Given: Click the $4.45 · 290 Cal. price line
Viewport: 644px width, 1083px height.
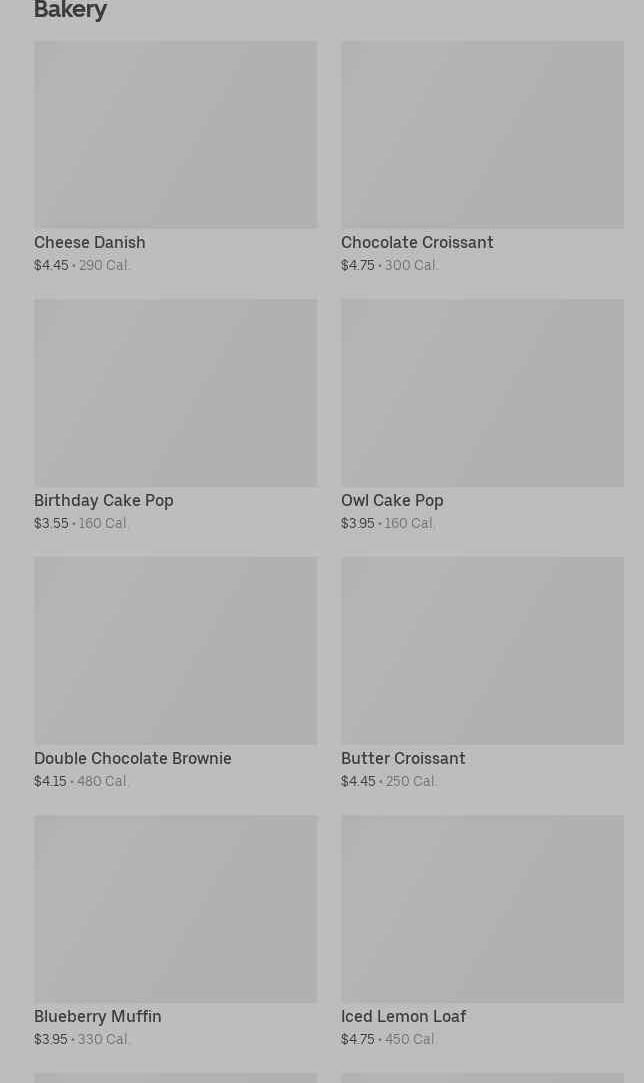Looking at the screenshot, I should 82,266.
